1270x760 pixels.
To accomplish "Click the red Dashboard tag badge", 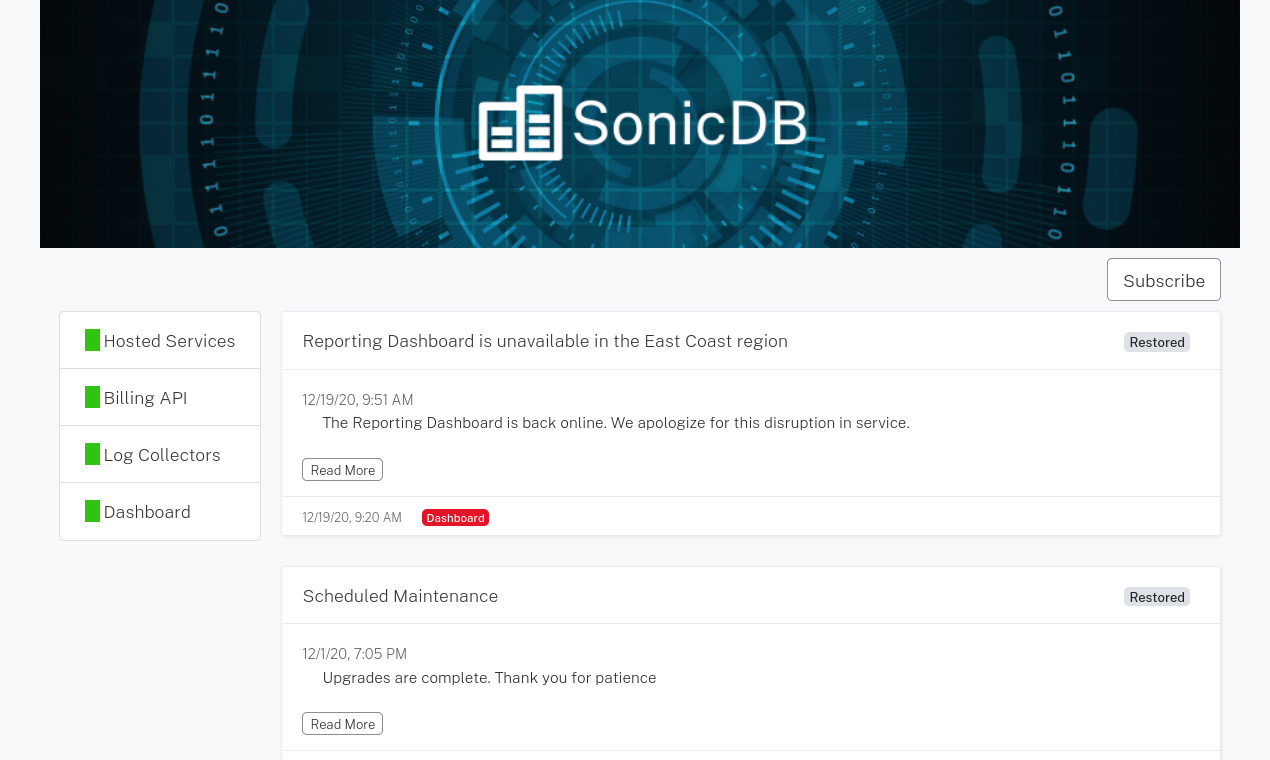I will point(455,517).
